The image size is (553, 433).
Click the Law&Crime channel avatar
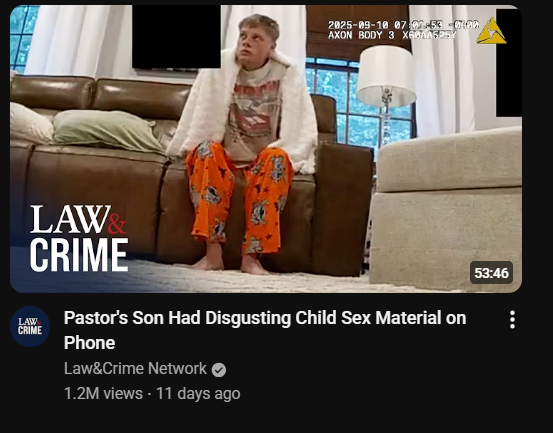(x=30, y=327)
